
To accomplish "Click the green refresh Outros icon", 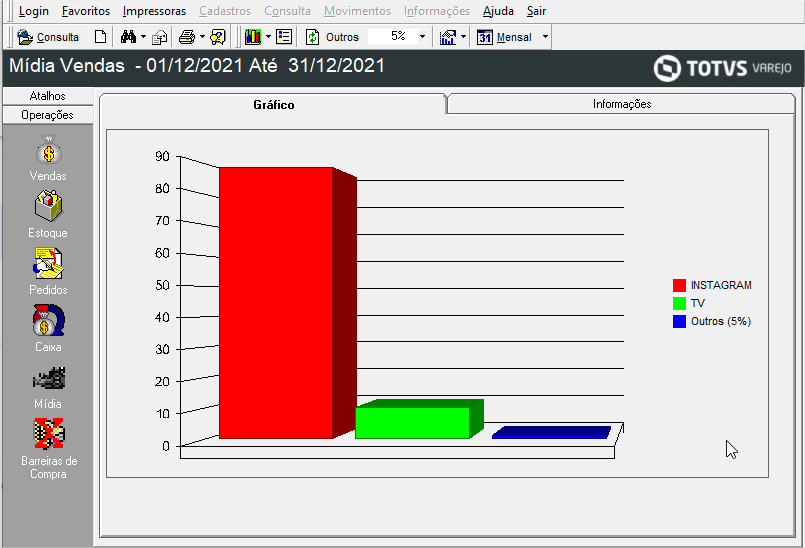I will [x=312, y=37].
